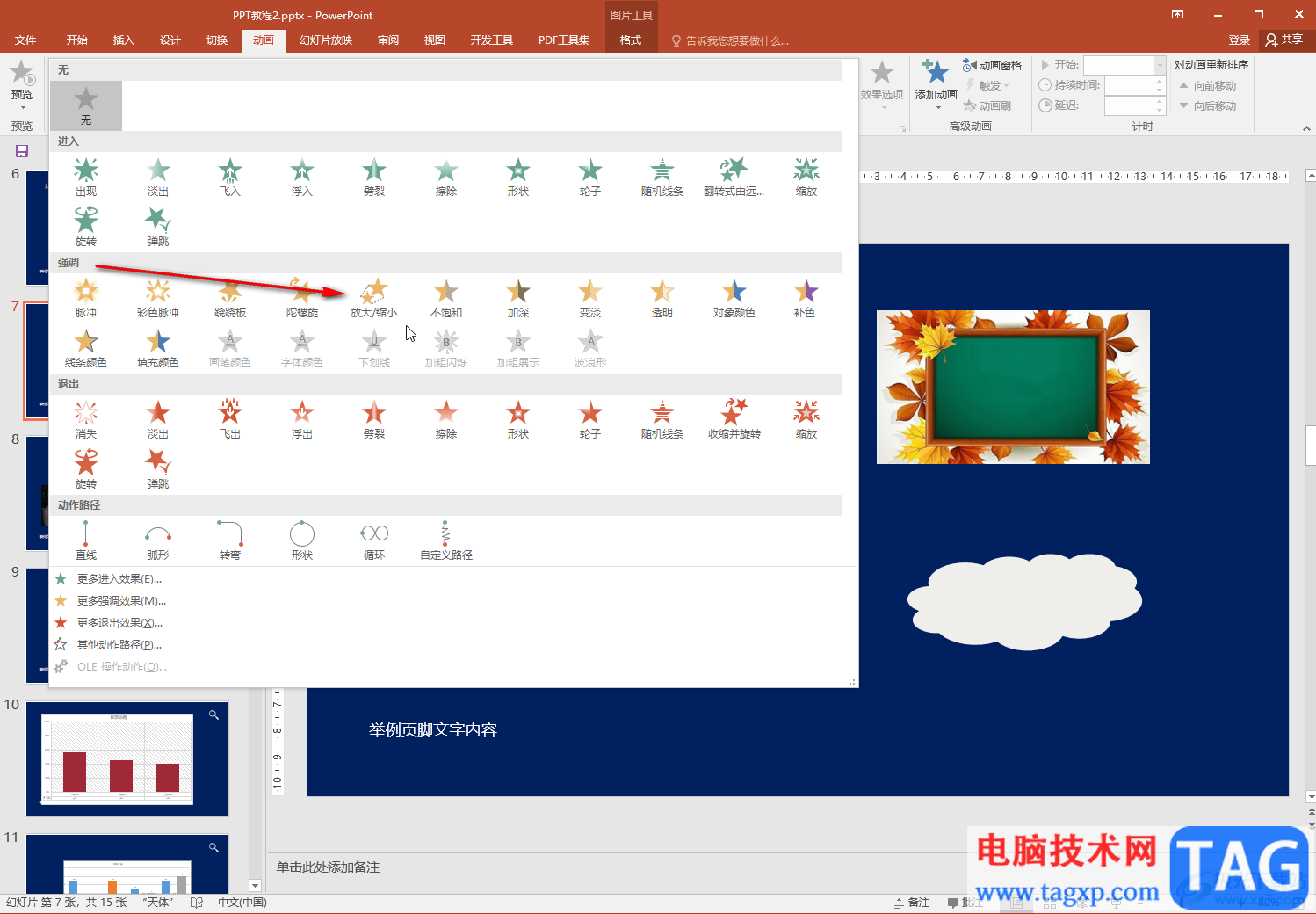Image resolution: width=1316 pixels, height=914 pixels.
Task: Open the 审阅 ribbon tab
Action: [388, 40]
